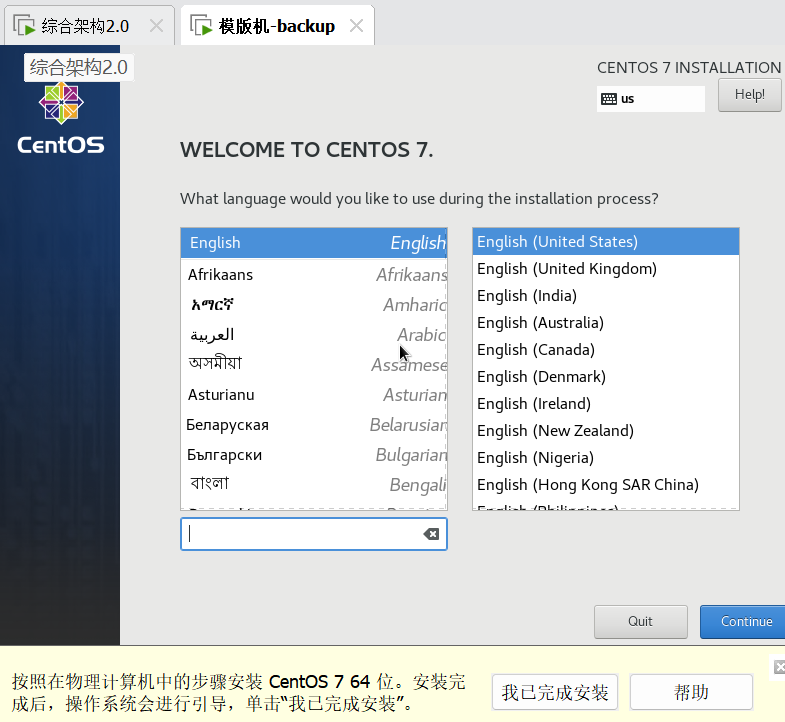Choose English (Australia) locale

606,323
